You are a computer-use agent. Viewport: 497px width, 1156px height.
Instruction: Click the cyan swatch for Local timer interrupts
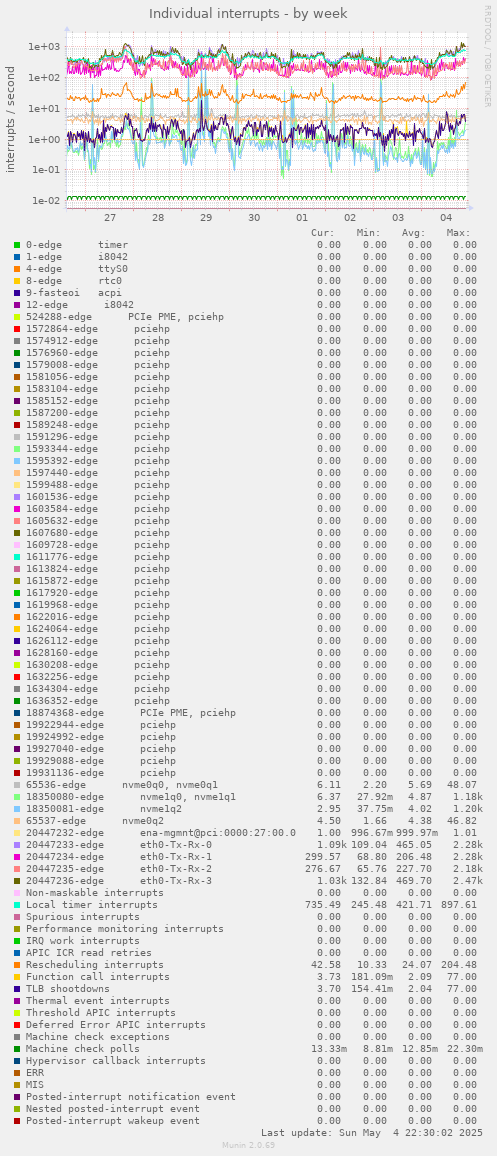[17, 905]
